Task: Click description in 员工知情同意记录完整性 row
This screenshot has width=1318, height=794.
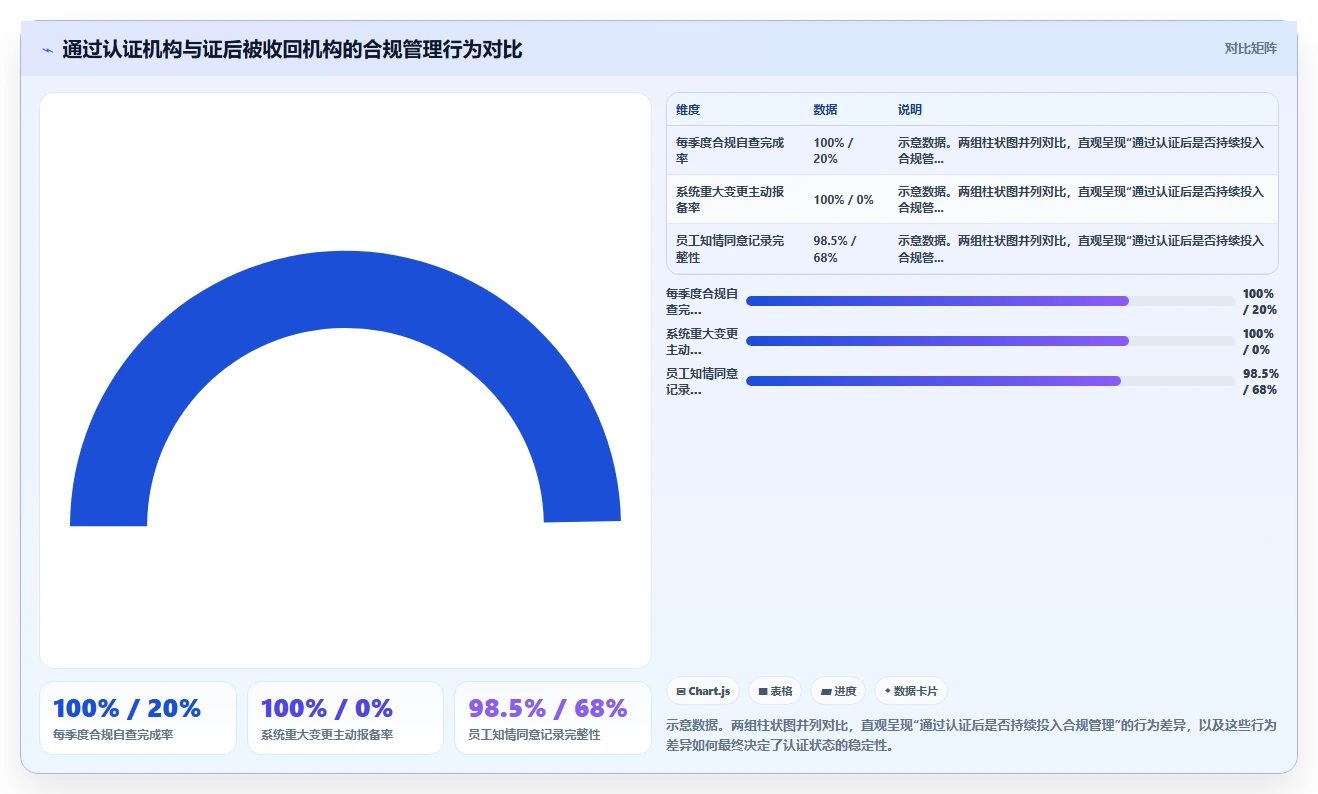Action: pos(1081,248)
